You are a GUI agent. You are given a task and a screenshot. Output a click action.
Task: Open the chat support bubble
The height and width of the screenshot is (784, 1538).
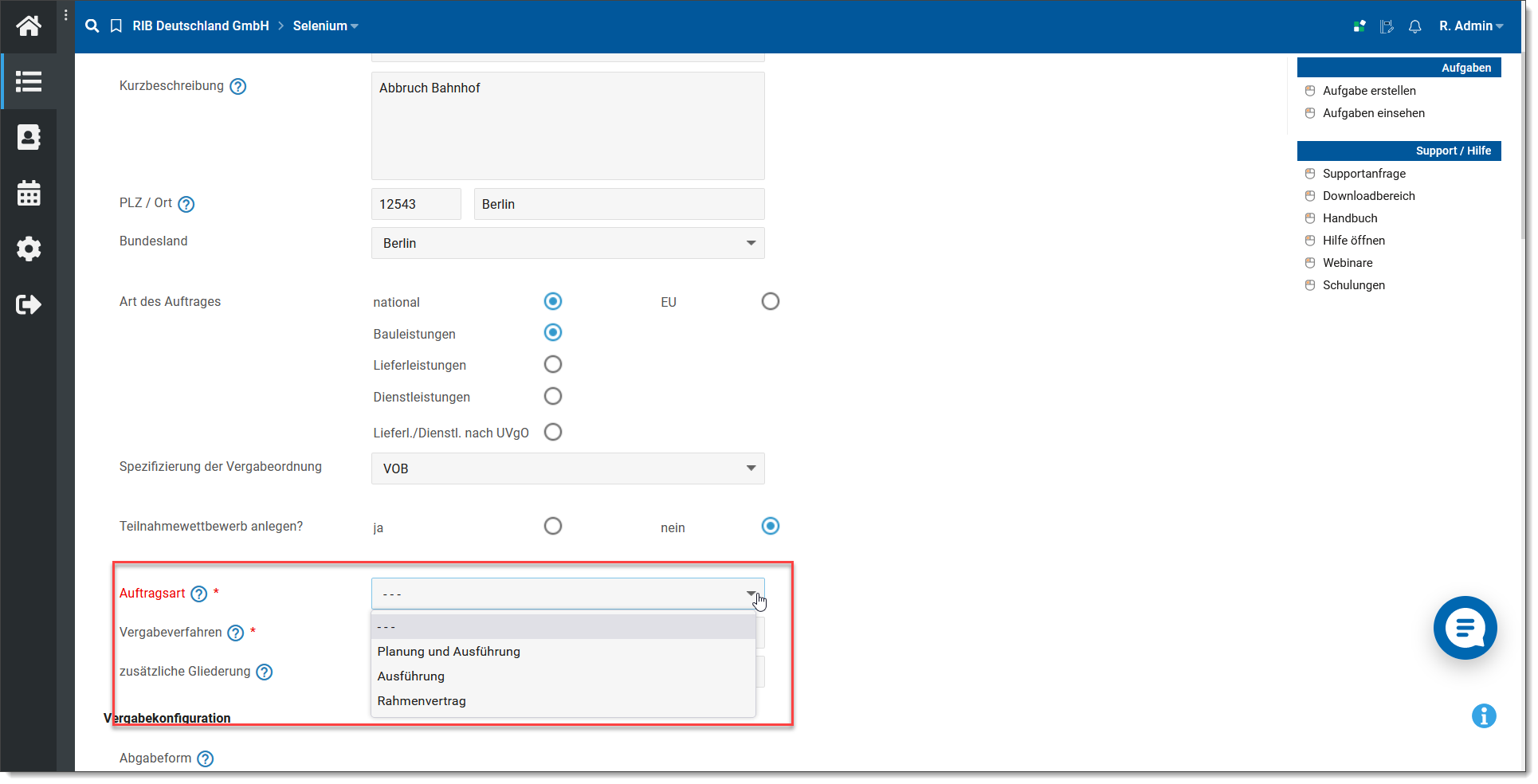[x=1465, y=628]
